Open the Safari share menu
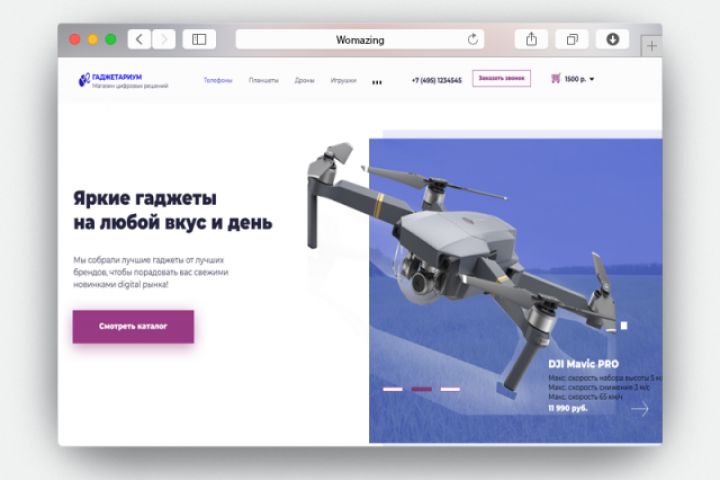The height and width of the screenshot is (480, 720). 531,40
